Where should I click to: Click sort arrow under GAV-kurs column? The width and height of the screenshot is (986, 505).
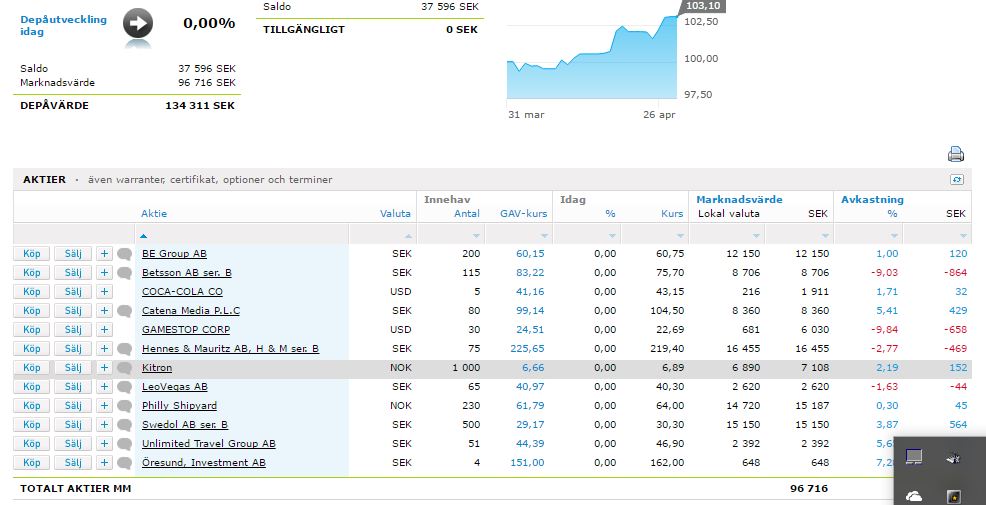coord(544,236)
